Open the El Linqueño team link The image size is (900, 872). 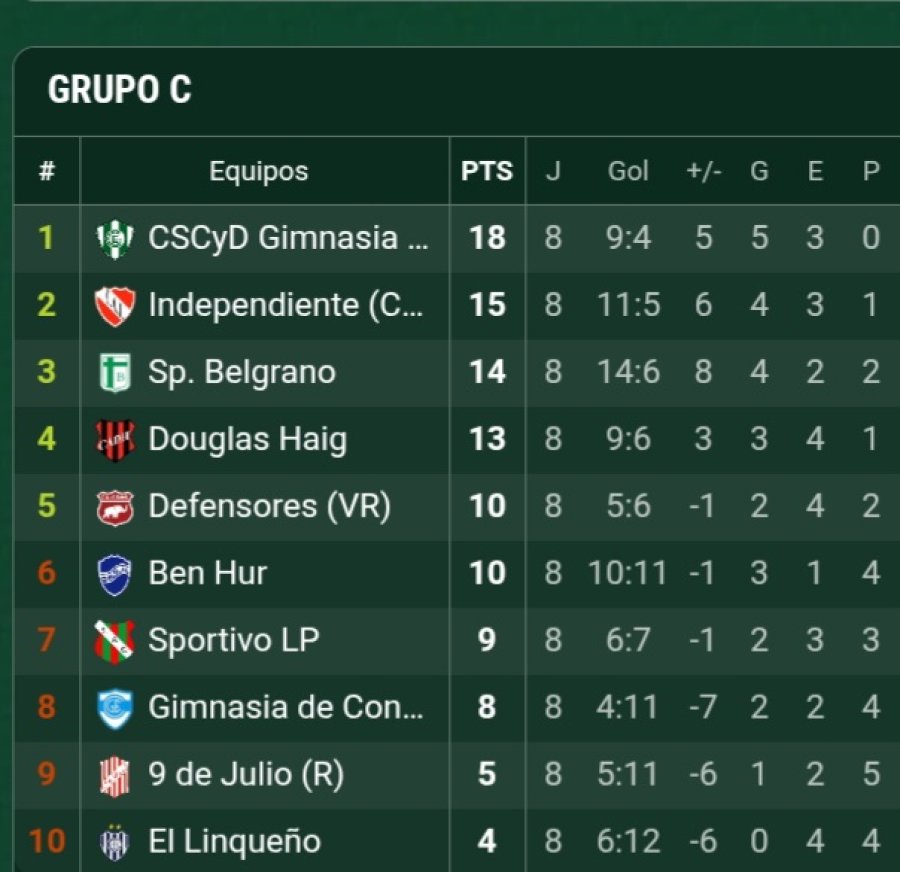point(234,841)
